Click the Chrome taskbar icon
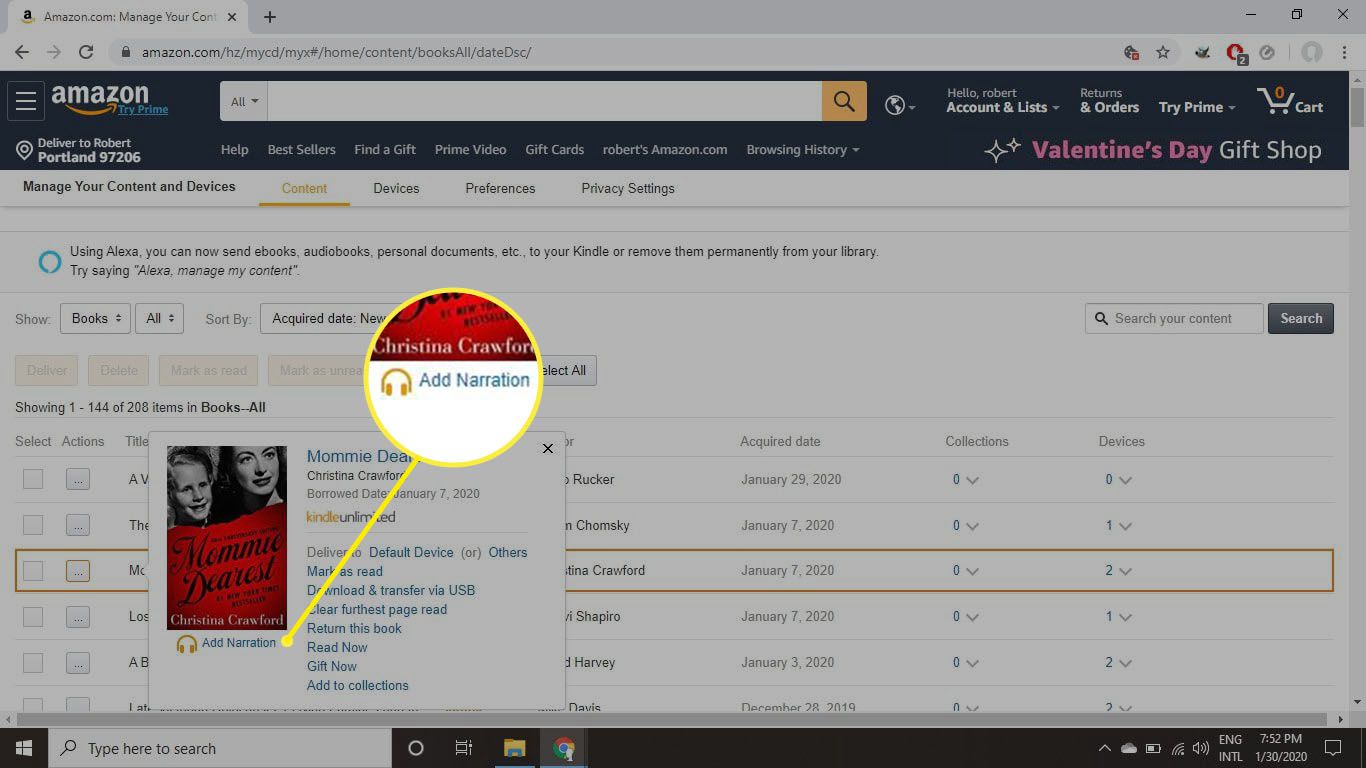 (564, 748)
